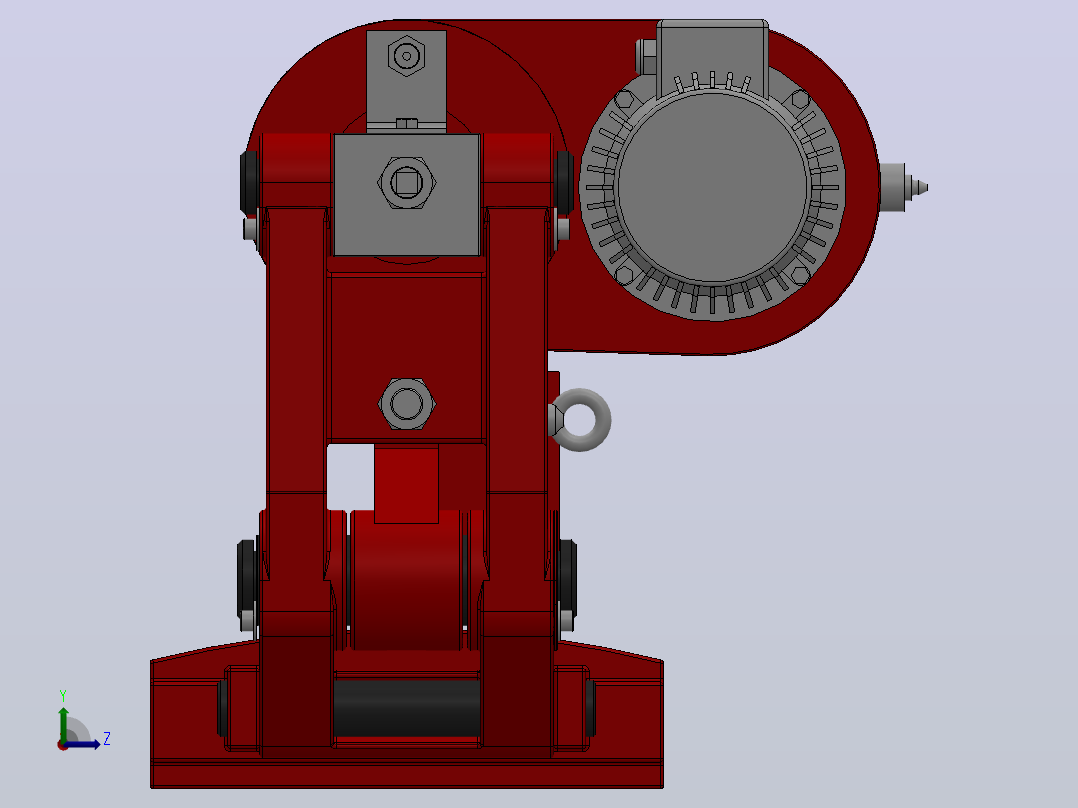The image size is (1078, 808).
Task: Select the gray lifting eye bolt ring
Action: [581, 420]
